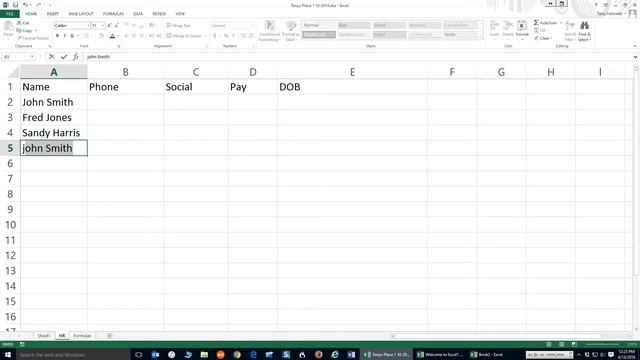
Task: Open Chrome from the taskbar
Action: coord(237,355)
